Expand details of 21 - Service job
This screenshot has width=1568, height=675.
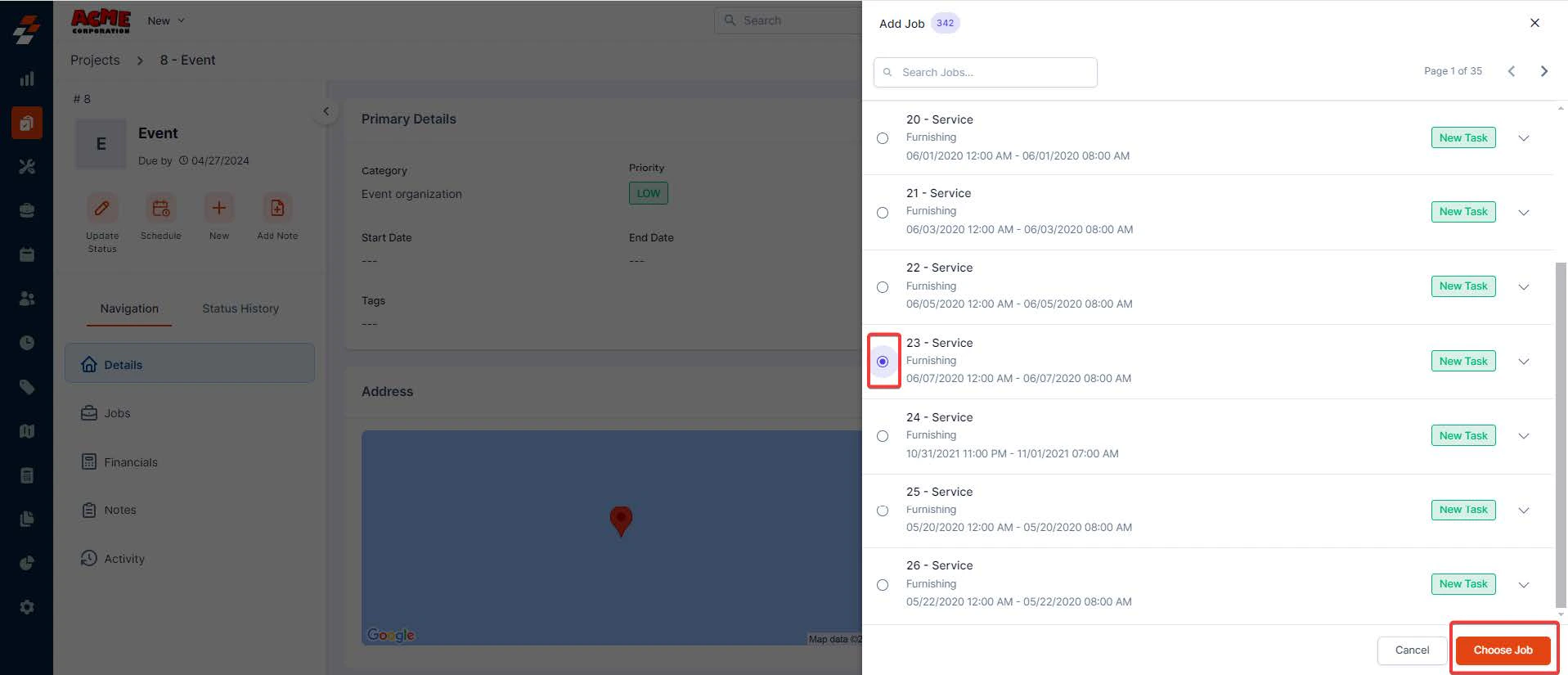pos(1524,213)
